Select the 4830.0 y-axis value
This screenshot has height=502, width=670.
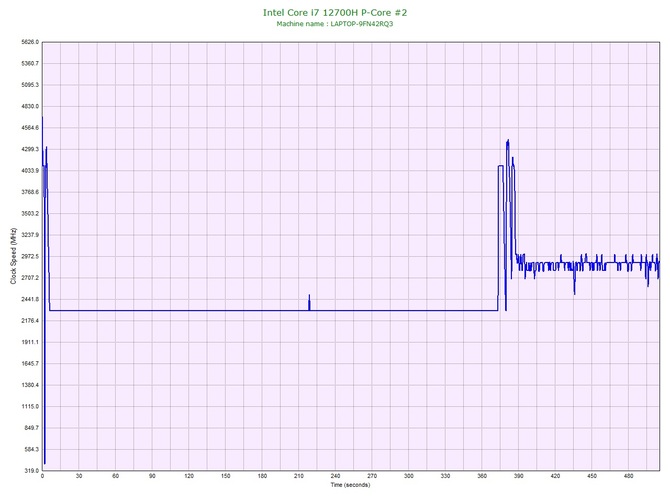[30, 106]
